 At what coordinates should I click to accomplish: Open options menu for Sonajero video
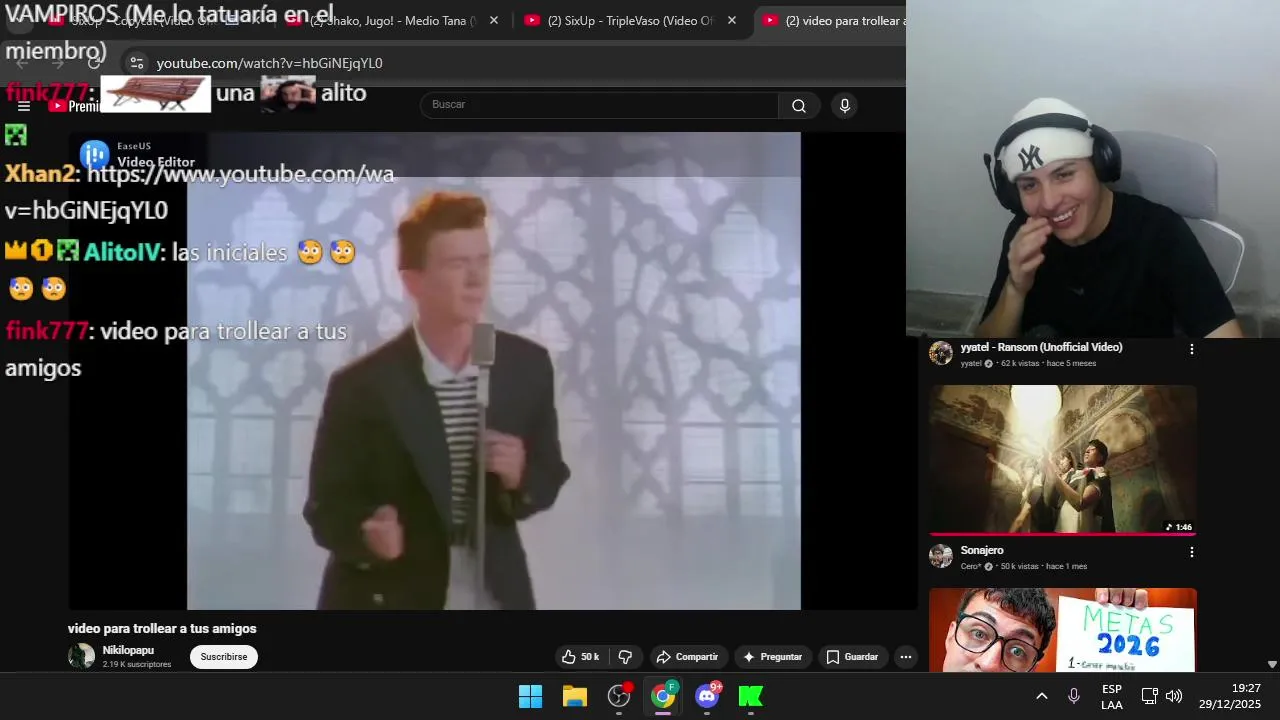click(1191, 552)
